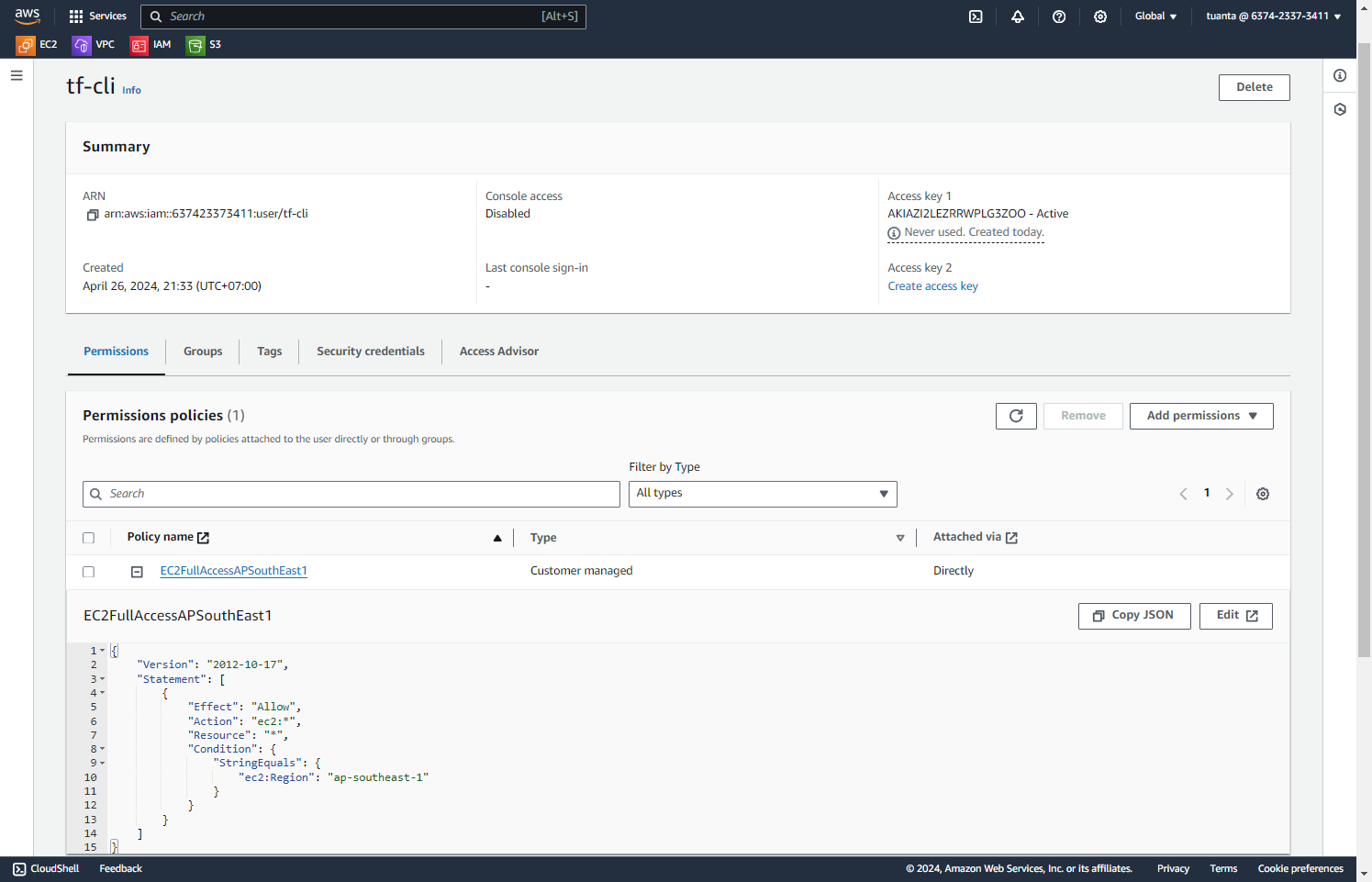The height and width of the screenshot is (882, 1372).
Task: Open the EC2 service shortcut
Action: coord(37,45)
